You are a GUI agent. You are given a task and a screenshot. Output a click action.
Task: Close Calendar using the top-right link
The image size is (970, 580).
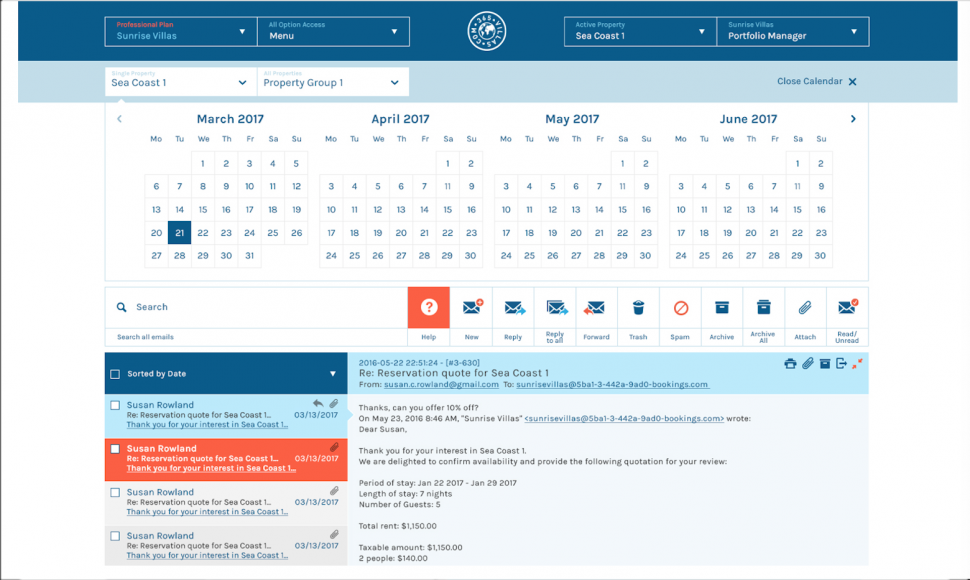coord(817,81)
